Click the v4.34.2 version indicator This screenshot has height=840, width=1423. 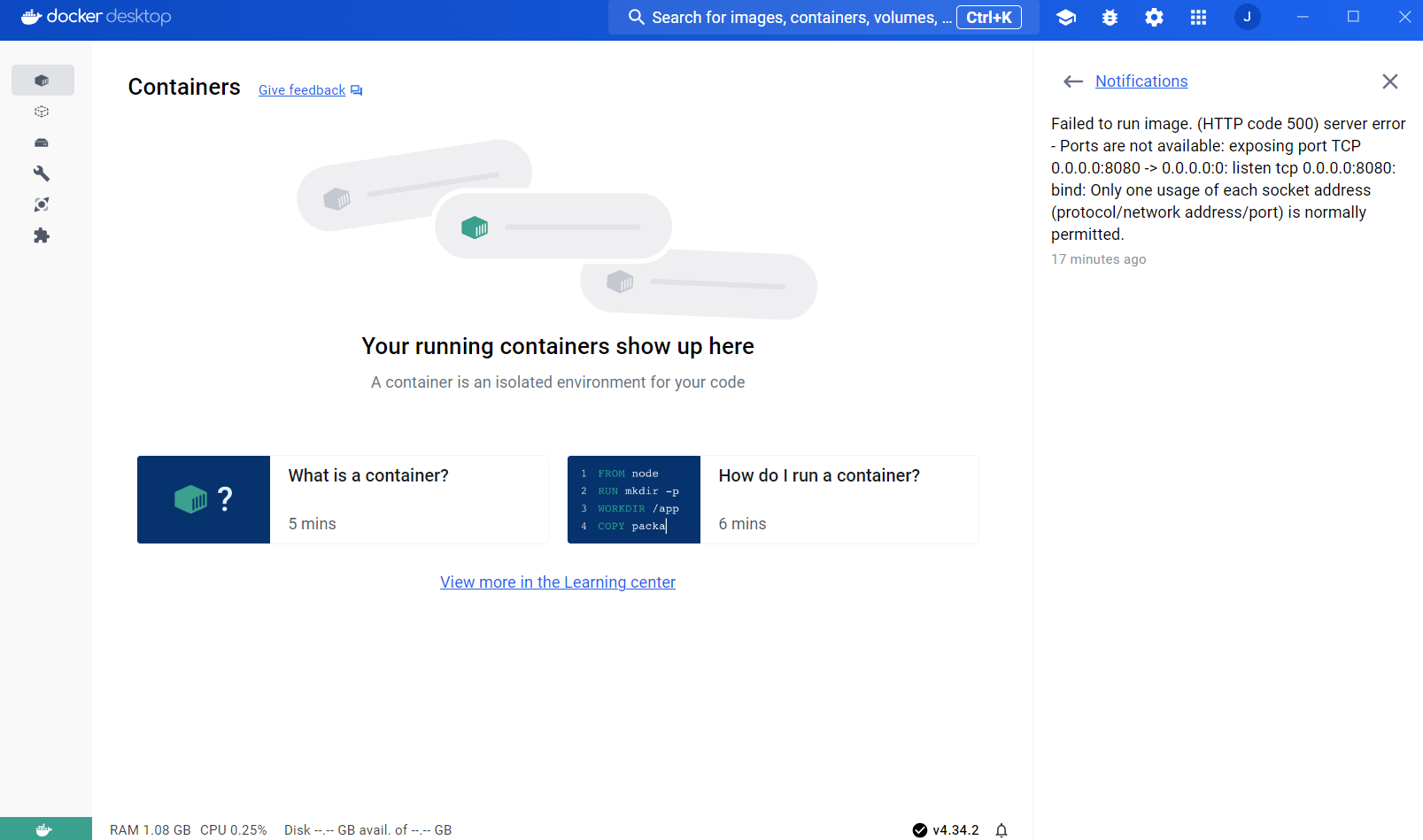point(946,830)
